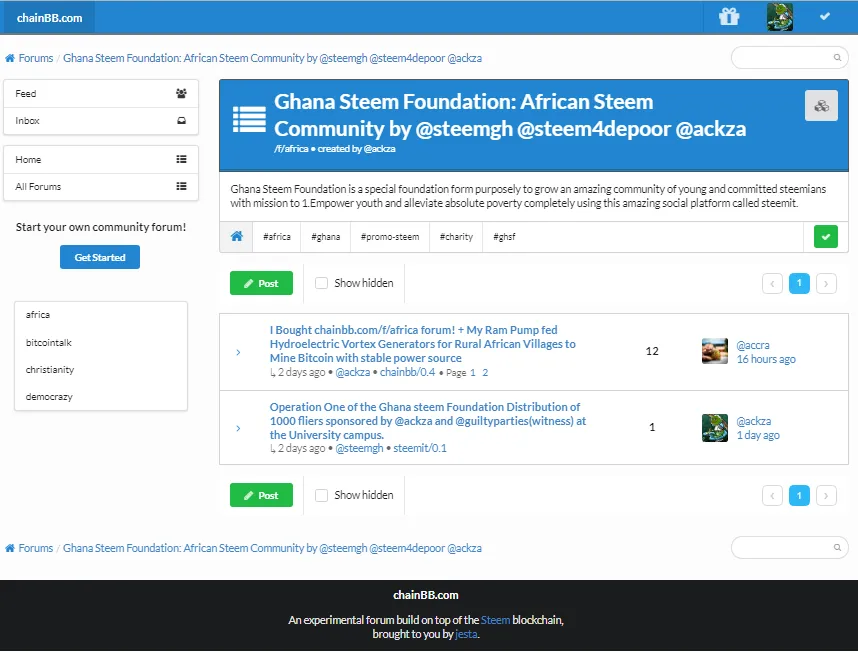Open the 1 day ago reply link
Screen dimensions: 858x653
[758, 435]
